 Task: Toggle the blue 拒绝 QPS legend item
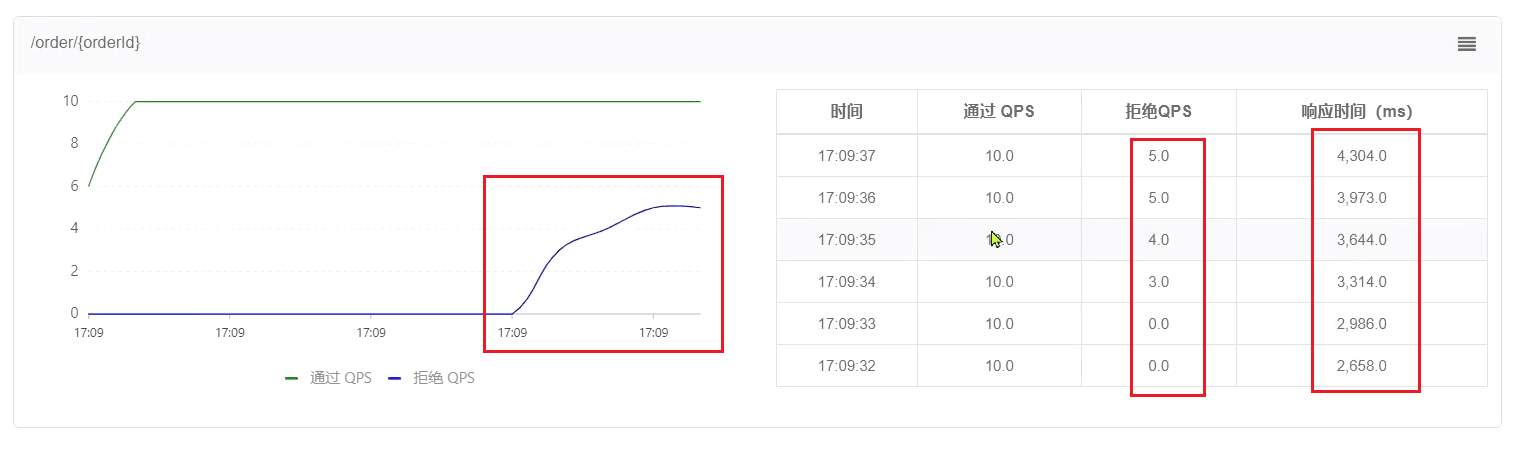click(x=432, y=378)
